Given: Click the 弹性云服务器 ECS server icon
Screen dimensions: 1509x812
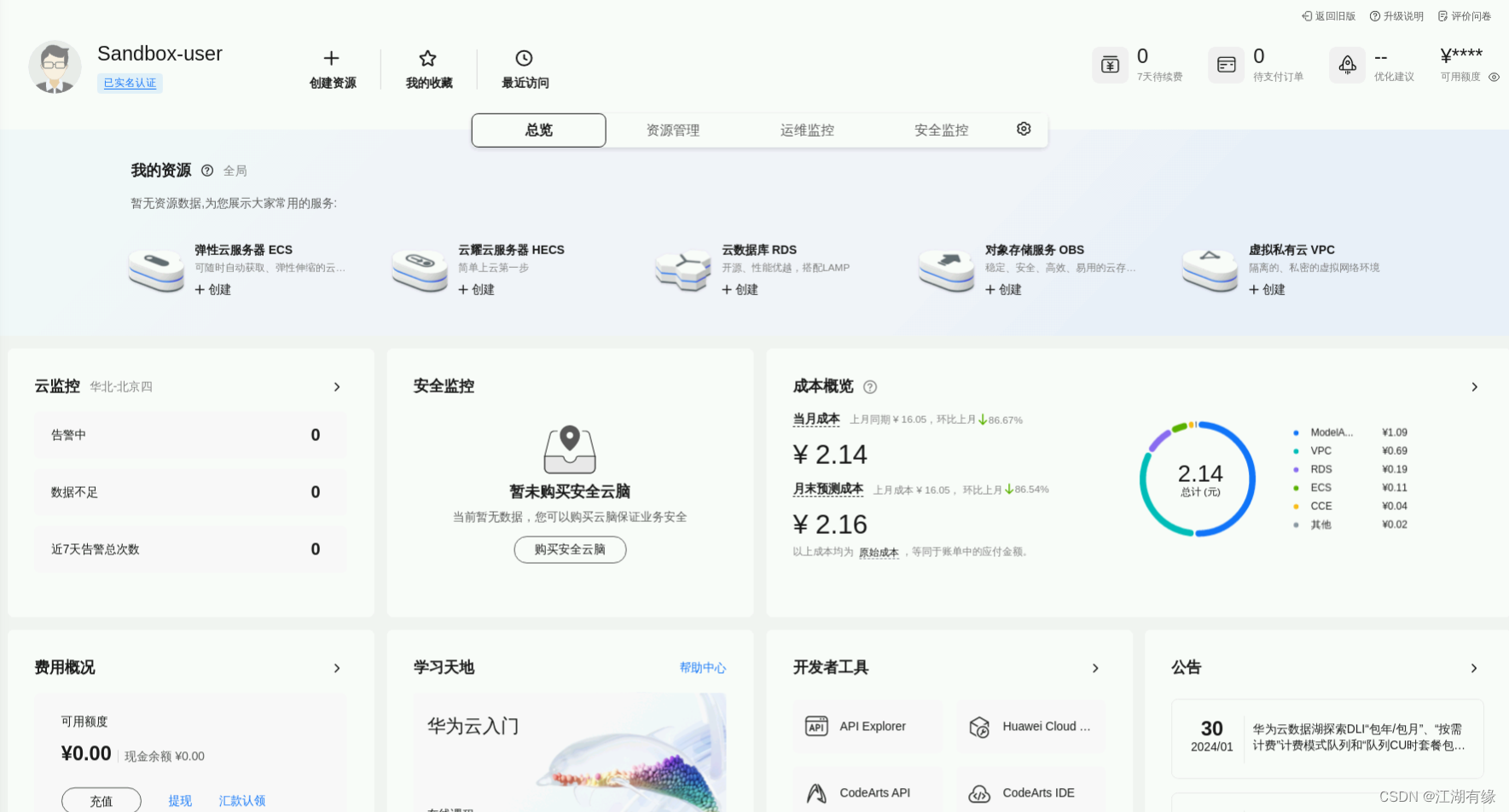Looking at the screenshot, I should pos(156,270).
